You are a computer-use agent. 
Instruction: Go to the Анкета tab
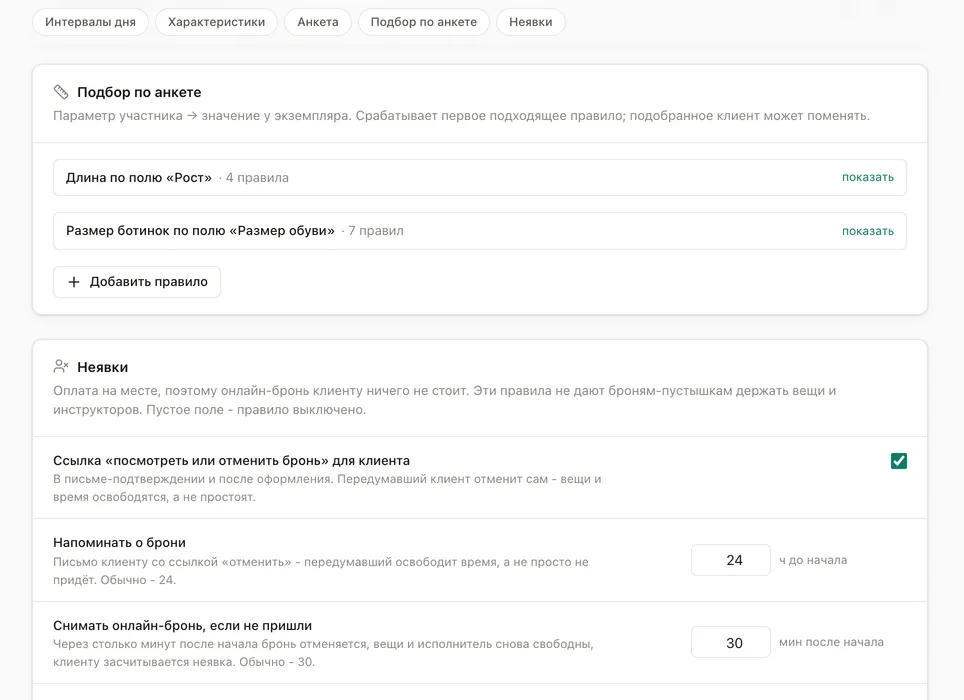[x=318, y=22]
